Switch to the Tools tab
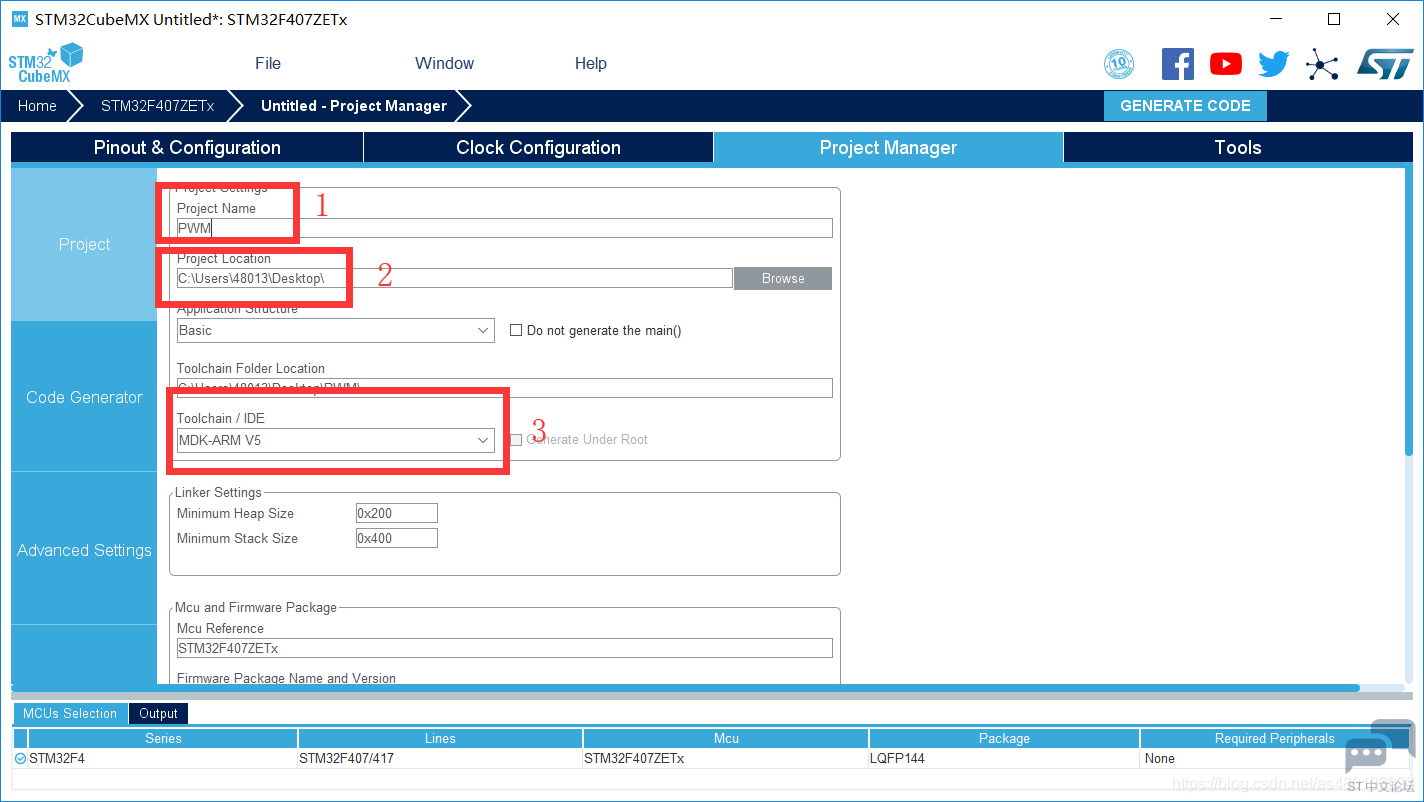 1238,147
